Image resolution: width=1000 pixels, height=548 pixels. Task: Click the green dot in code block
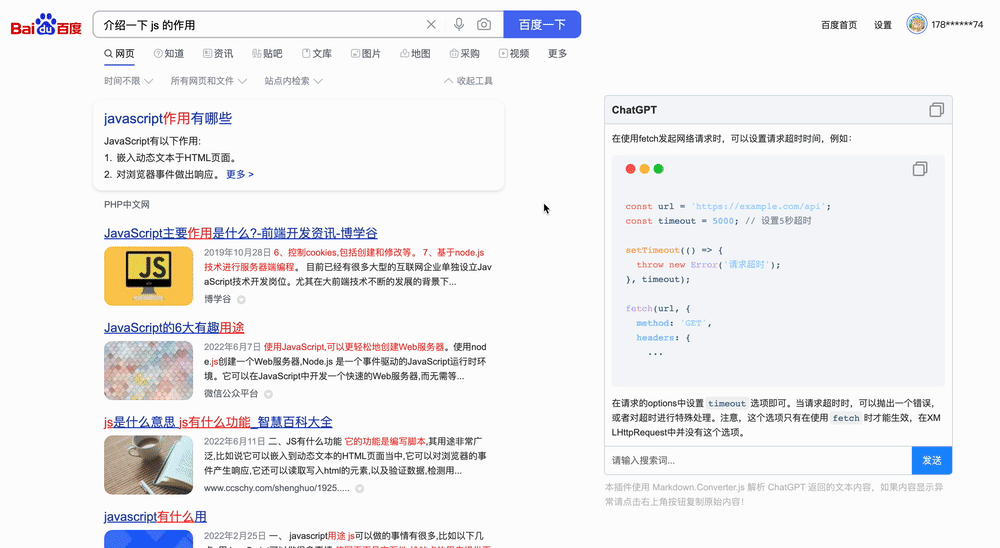[x=658, y=168]
